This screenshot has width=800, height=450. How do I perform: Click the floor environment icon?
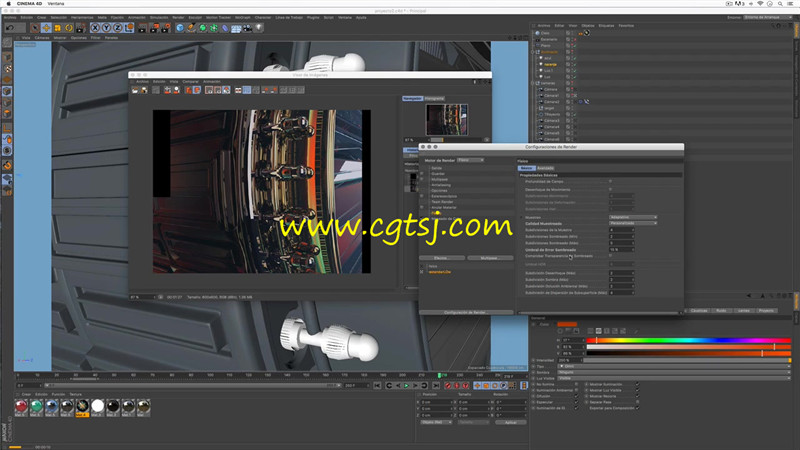point(236,28)
